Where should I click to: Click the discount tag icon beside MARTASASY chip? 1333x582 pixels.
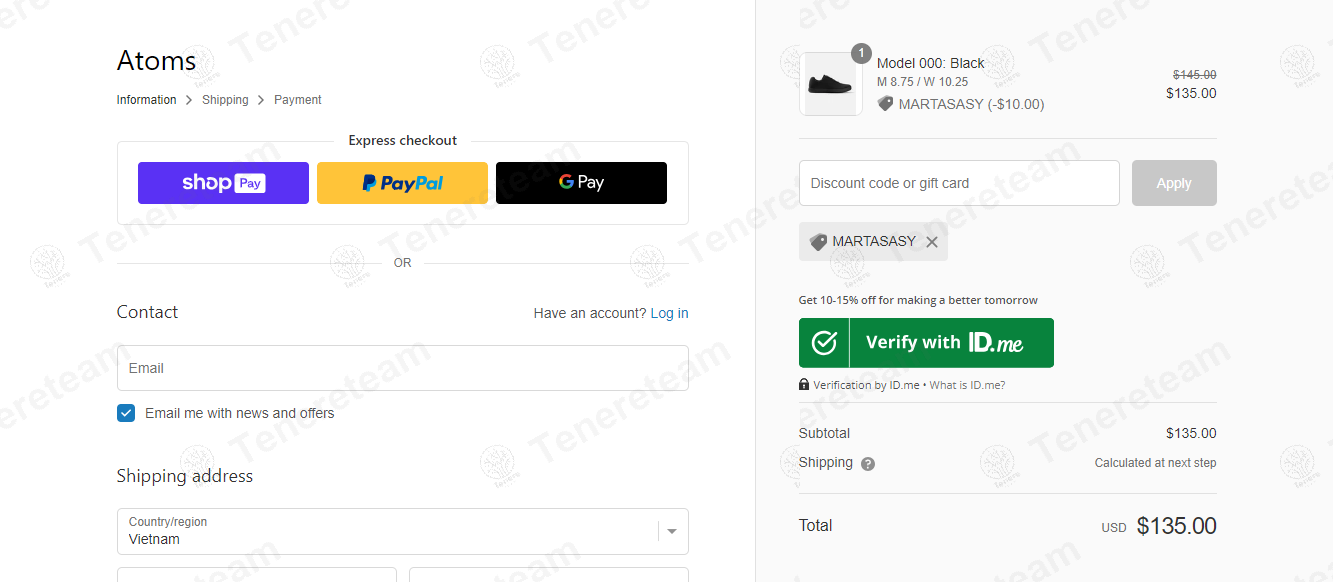818,242
